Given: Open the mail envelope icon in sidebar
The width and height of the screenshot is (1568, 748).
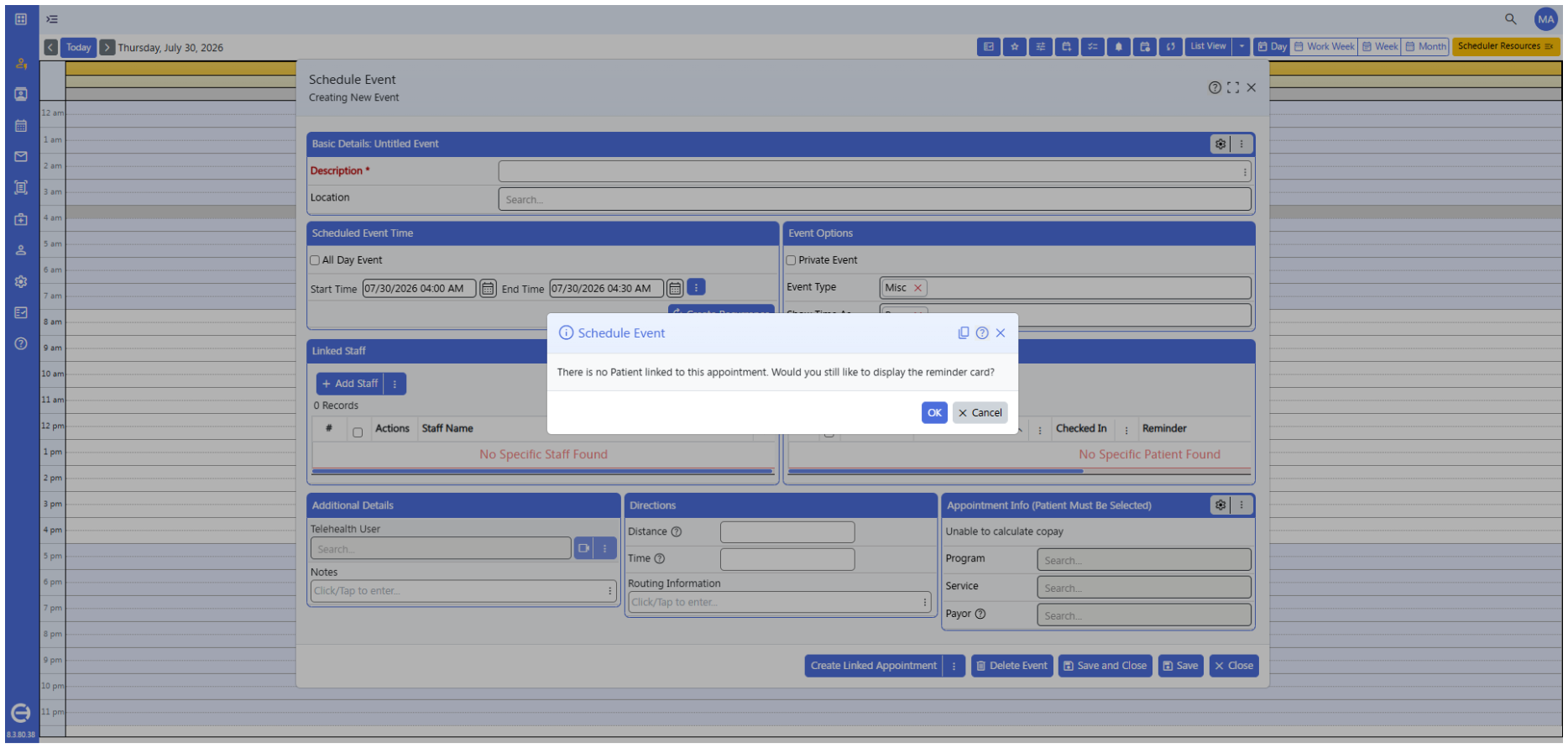Looking at the screenshot, I should [21, 157].
